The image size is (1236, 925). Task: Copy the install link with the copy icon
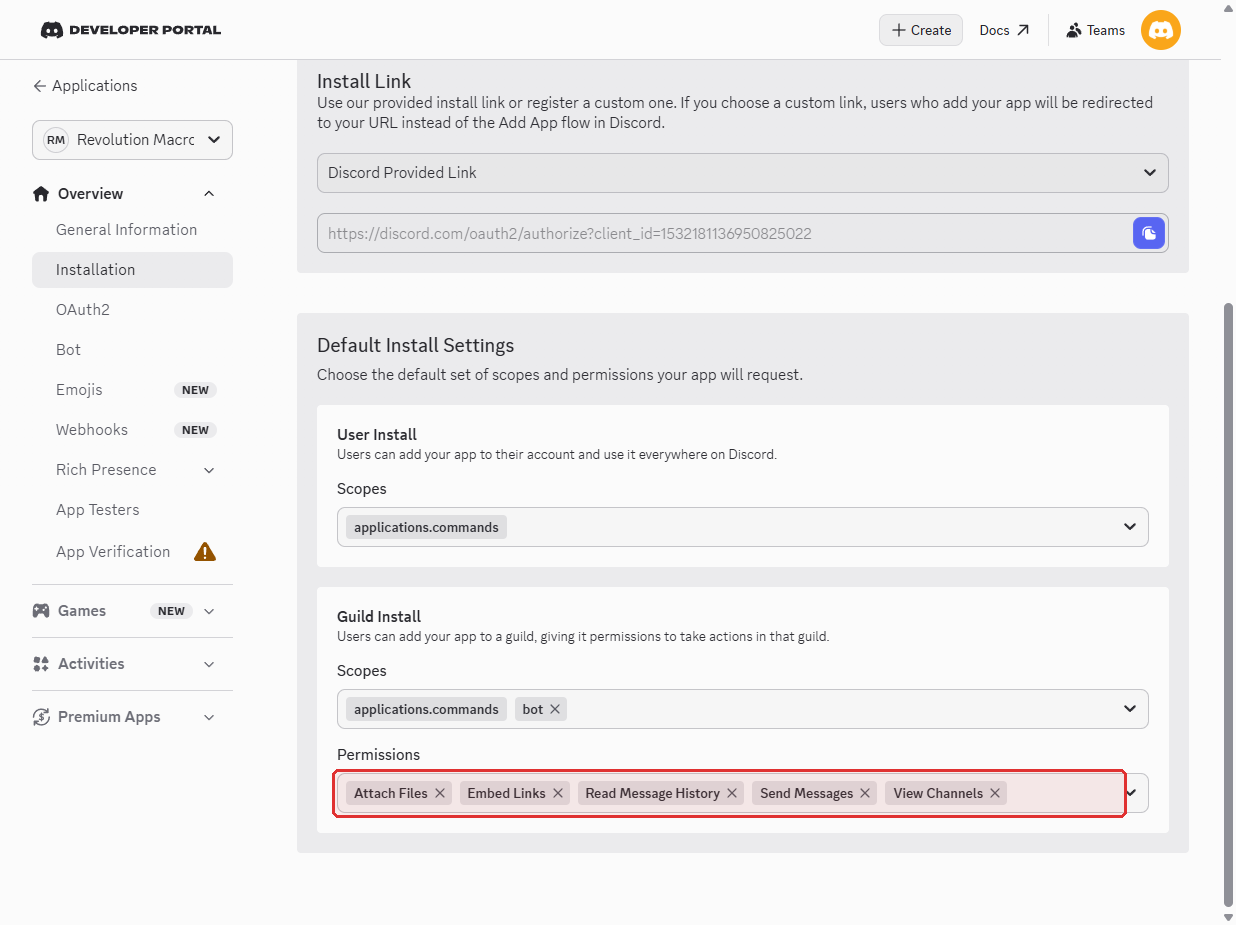tap(1149, 233)
